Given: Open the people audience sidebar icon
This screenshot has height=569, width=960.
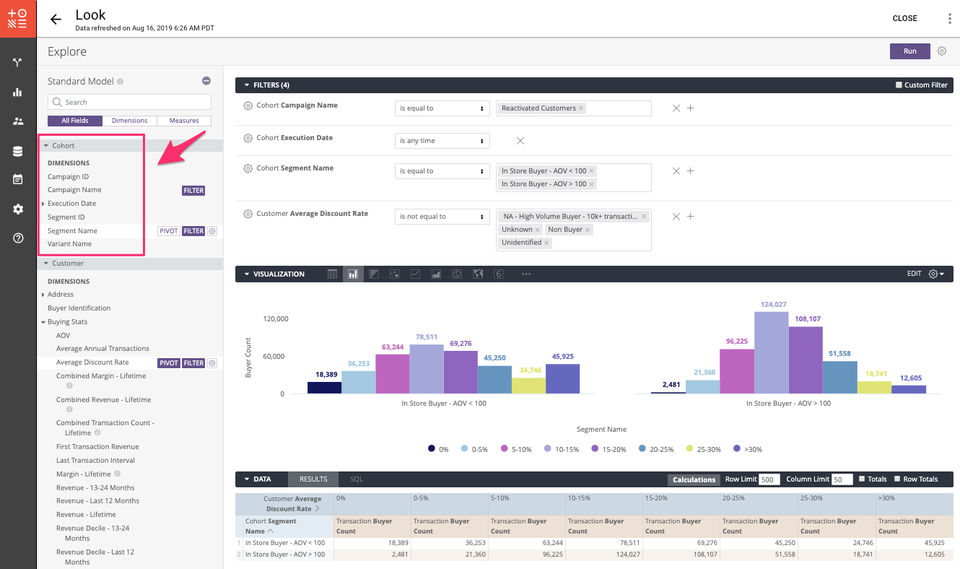Looking at the screenshot, I should tap(18, 121).
